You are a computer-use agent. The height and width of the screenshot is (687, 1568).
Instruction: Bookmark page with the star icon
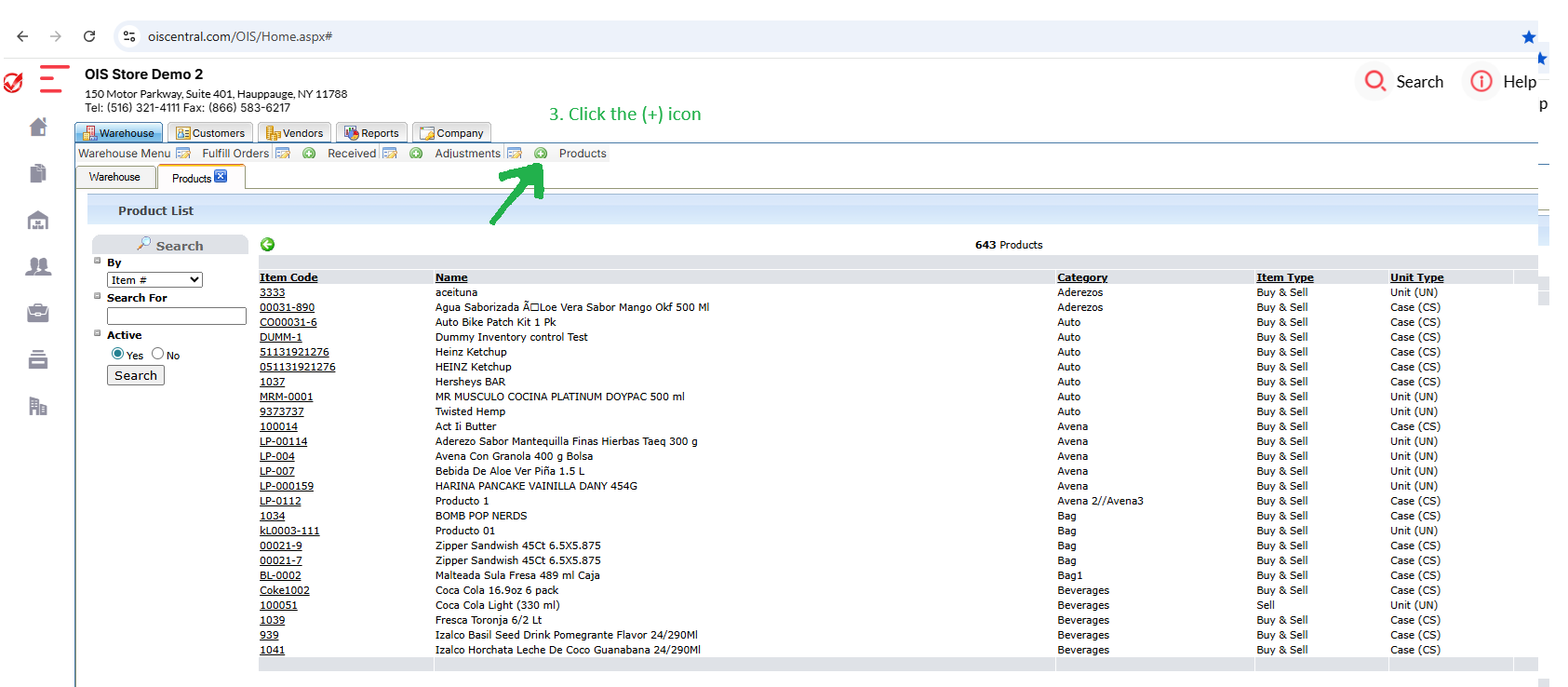click(1528, 37)
